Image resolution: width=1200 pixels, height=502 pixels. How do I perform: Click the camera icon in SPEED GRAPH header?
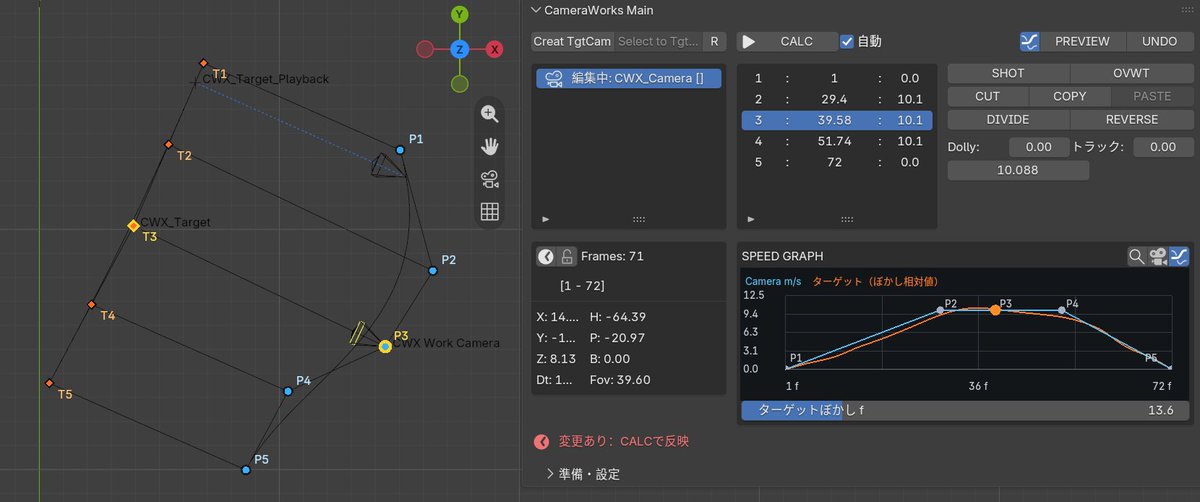coord(1157,257)
